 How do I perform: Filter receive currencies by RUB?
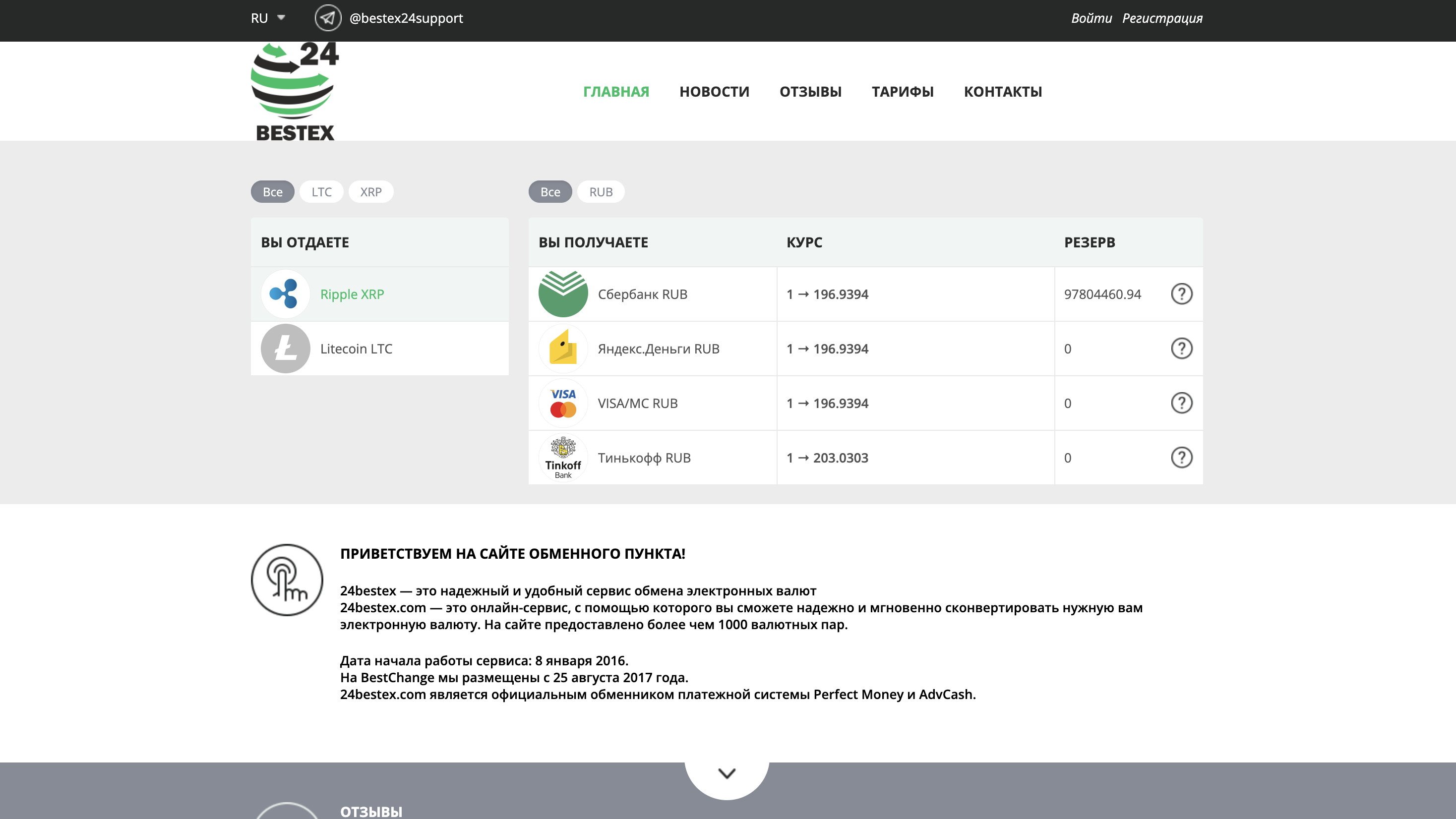[600, 192]
